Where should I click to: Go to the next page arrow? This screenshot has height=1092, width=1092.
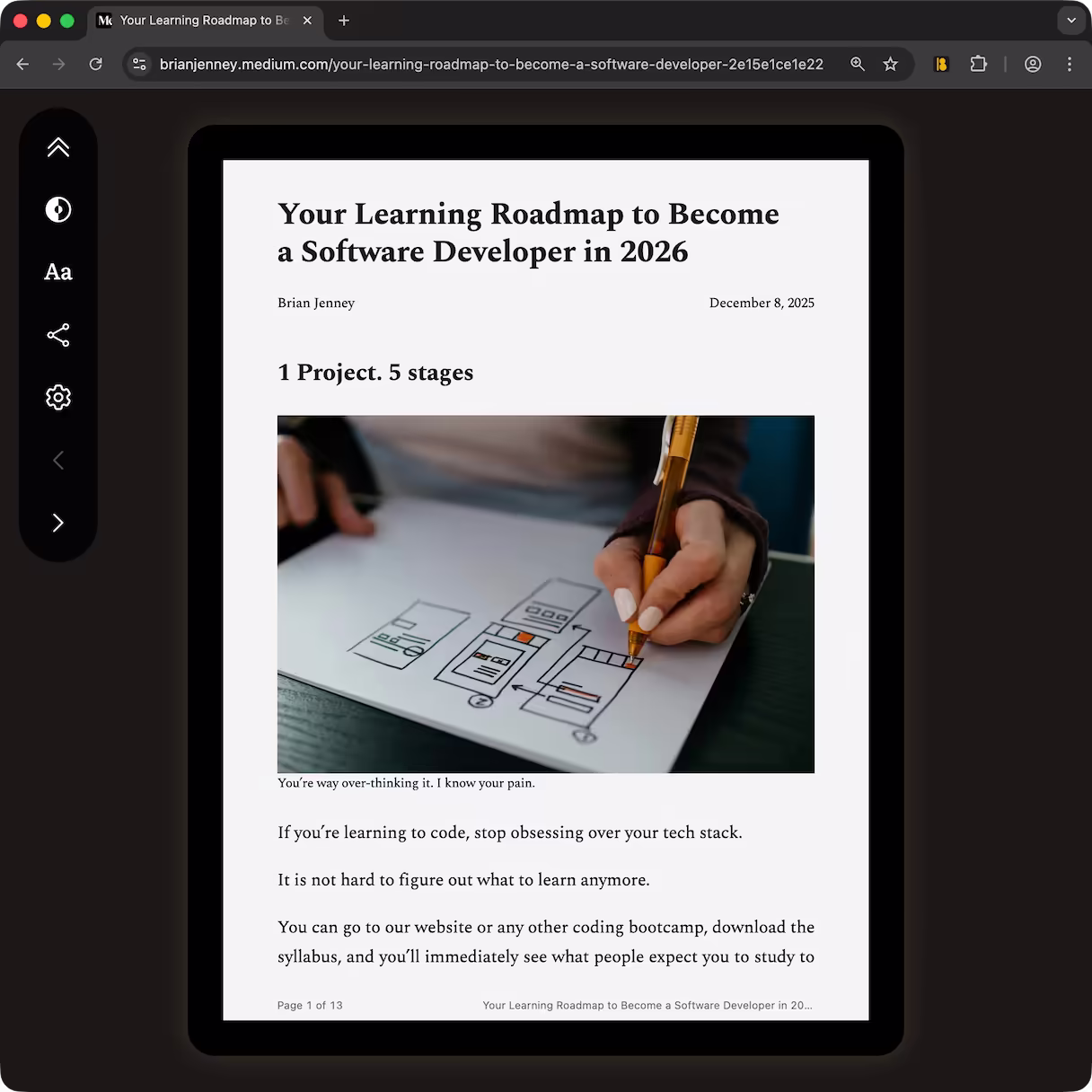point(58,523)
